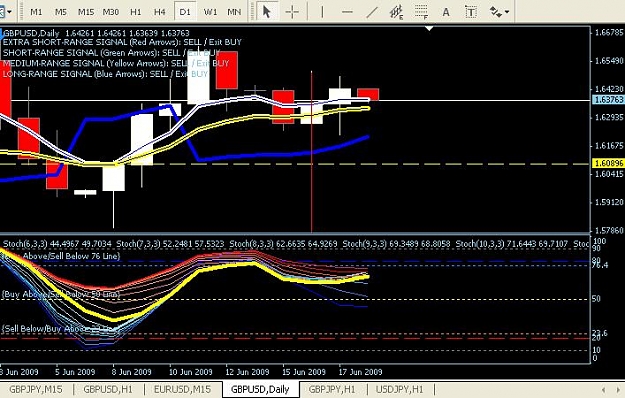This screenshot has width=625, height=398.
Task: Switch chart to M30 timeframe
Action: [x=111, y=12]
